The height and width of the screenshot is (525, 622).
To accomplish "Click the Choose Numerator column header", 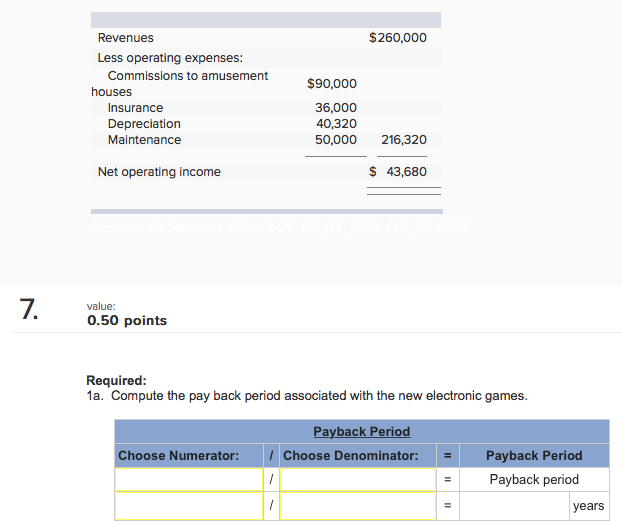I will coord(179,456).
